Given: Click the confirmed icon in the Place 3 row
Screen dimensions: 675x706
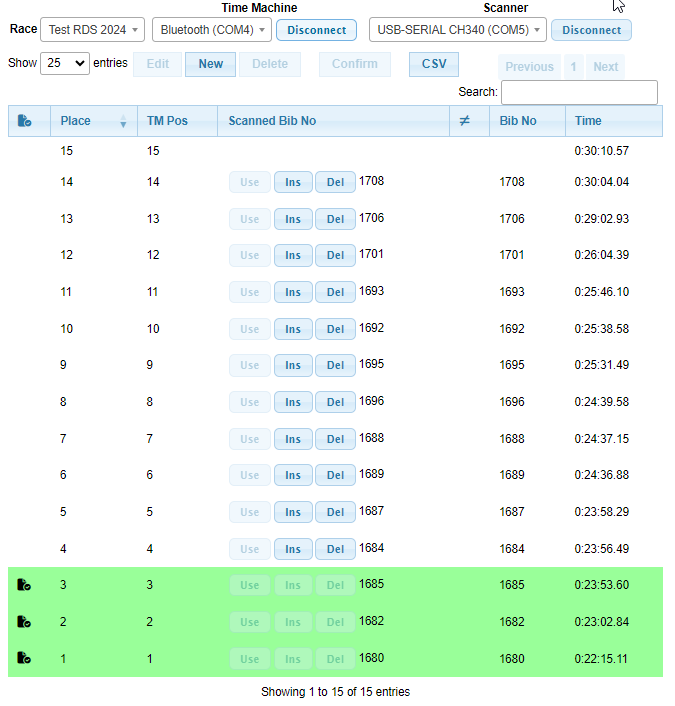Looking at the screenshot, I should click(24, 585).
